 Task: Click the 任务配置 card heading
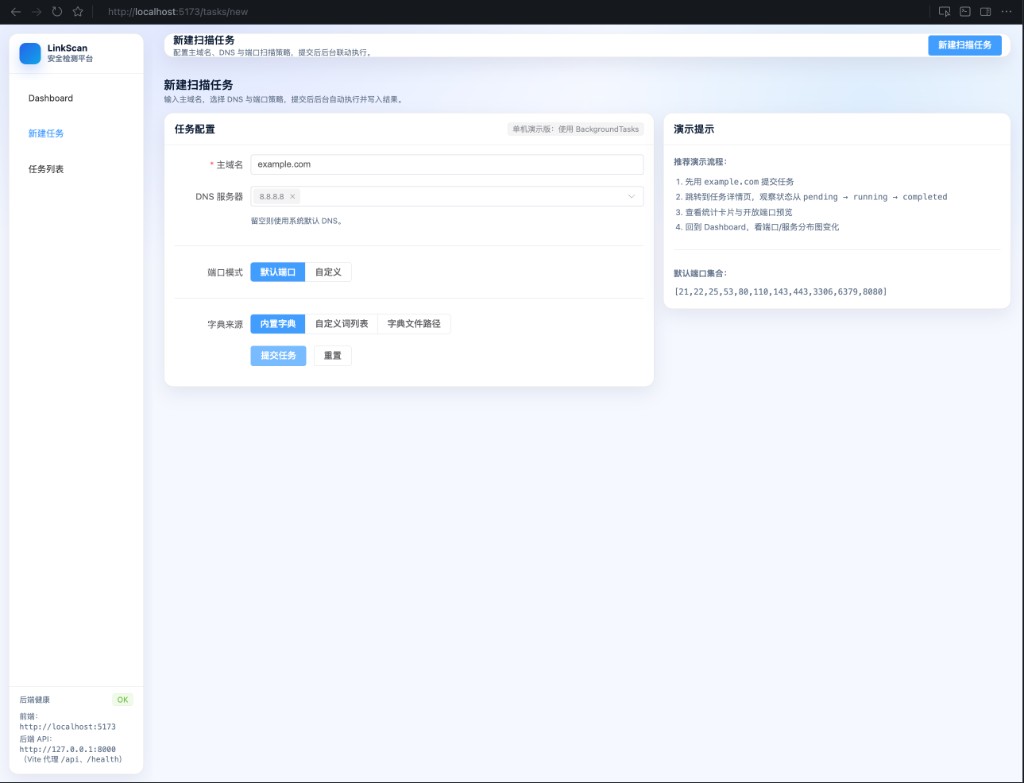(x=195, y=129)
